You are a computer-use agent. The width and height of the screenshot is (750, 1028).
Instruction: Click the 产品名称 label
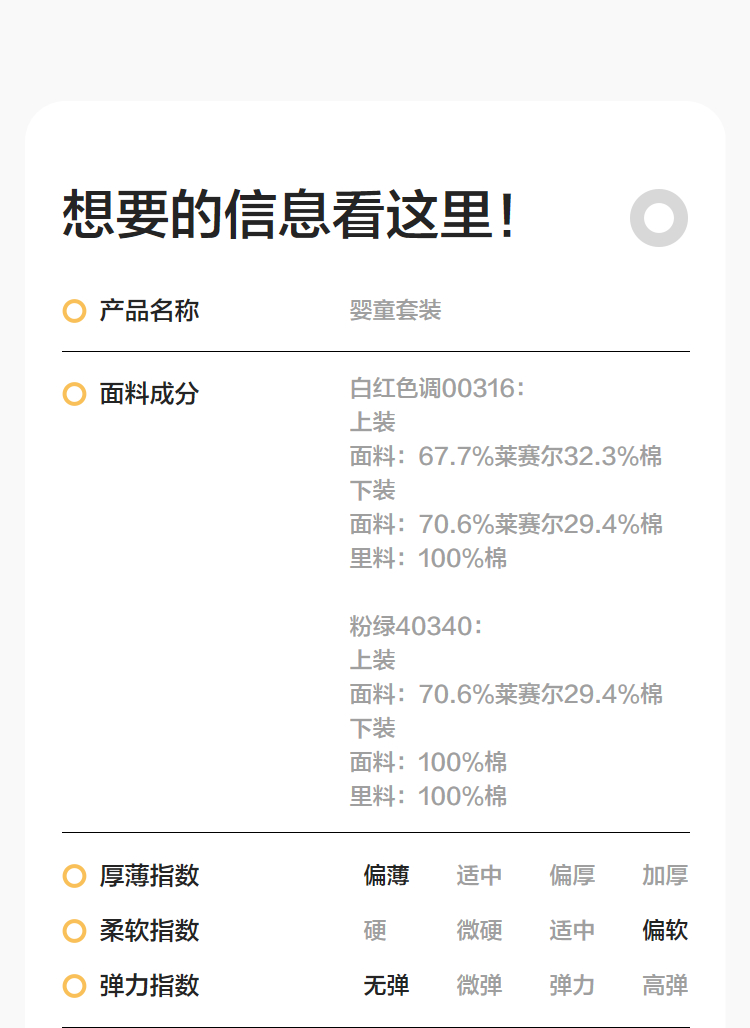tap(149, 311)
